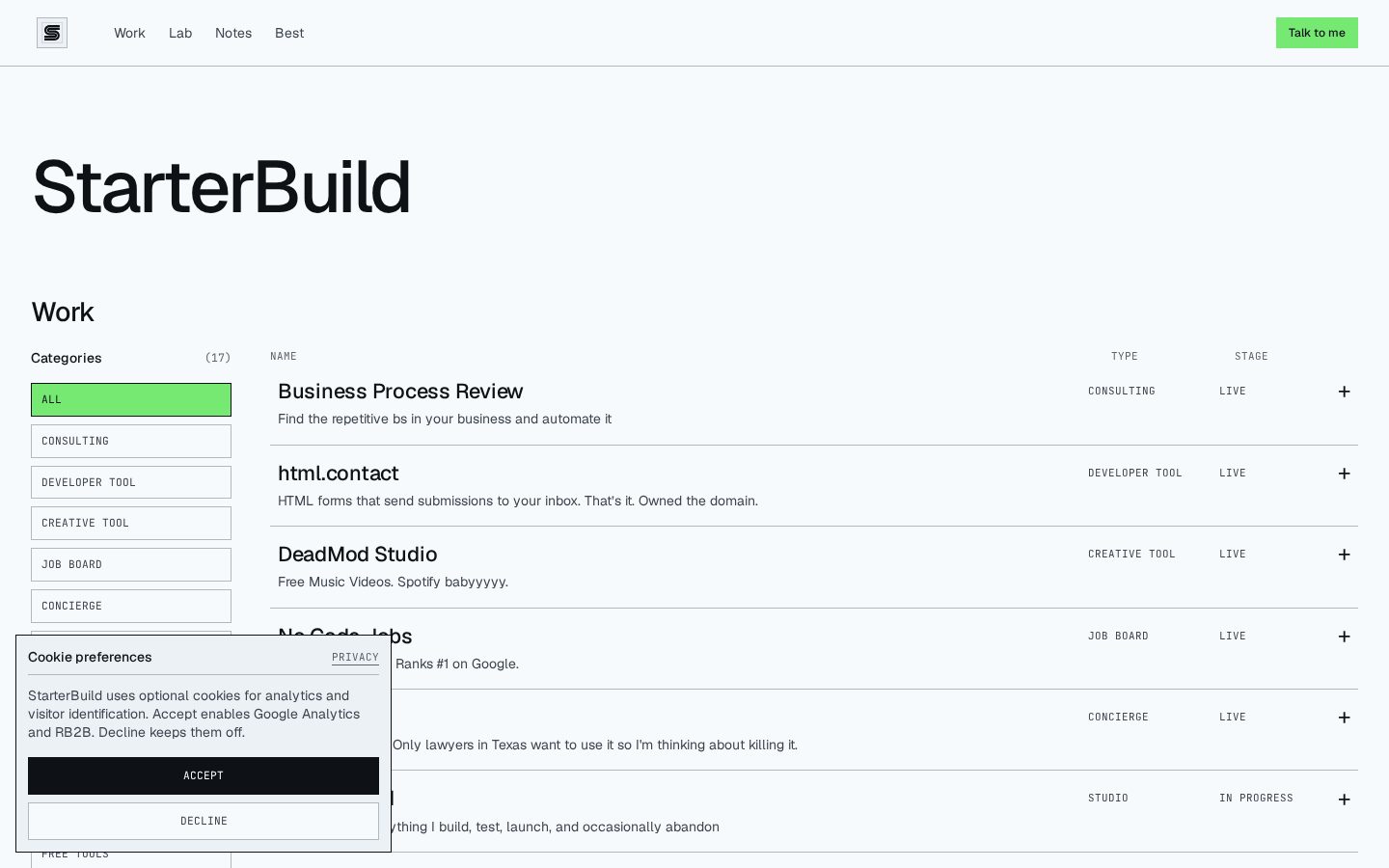Image resolution: width=1389 pixels, height=868 pixels.
Task: Filter by CONSULTING category
Action: pyautogui.click(x=131, y=441)
